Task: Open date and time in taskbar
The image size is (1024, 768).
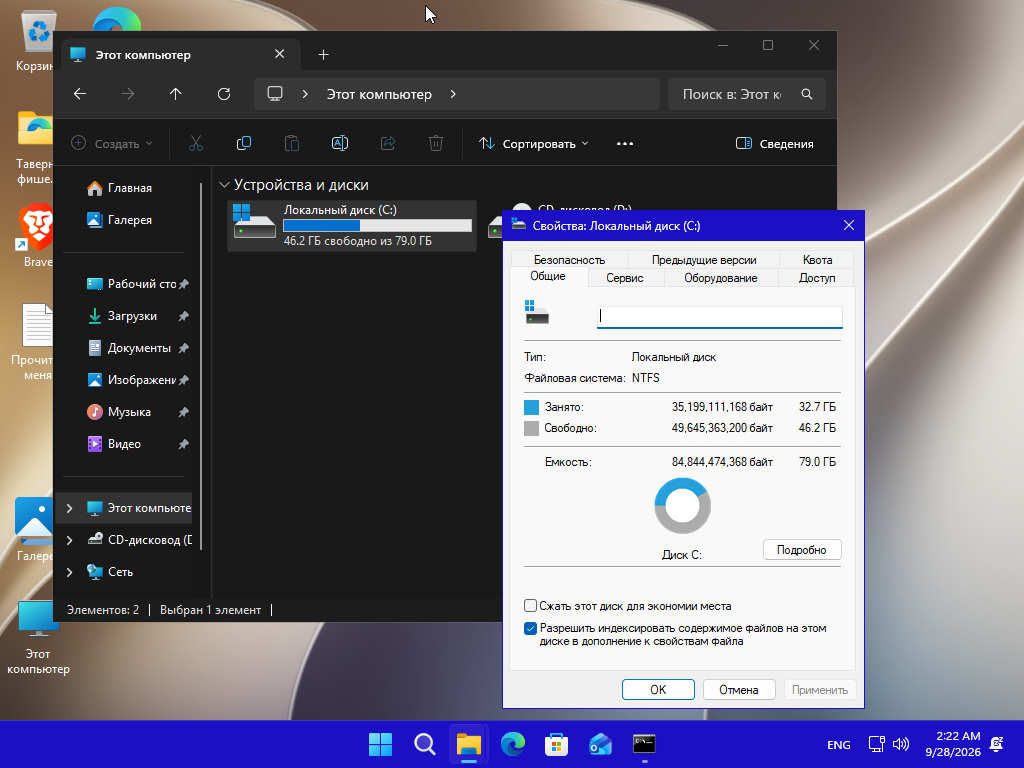Action: click(x=953, y=744)
